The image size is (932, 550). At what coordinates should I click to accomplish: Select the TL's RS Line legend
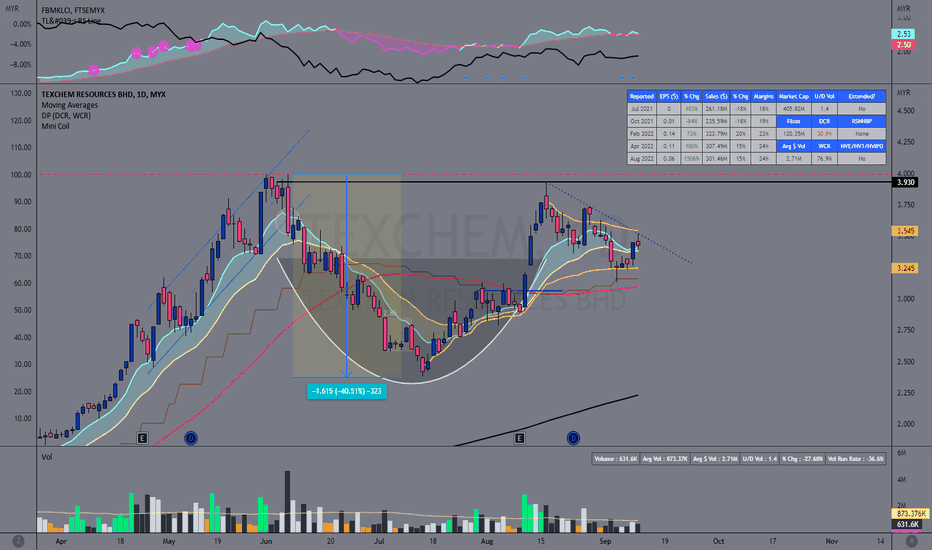pyautogui.click(x=71, y=21)
